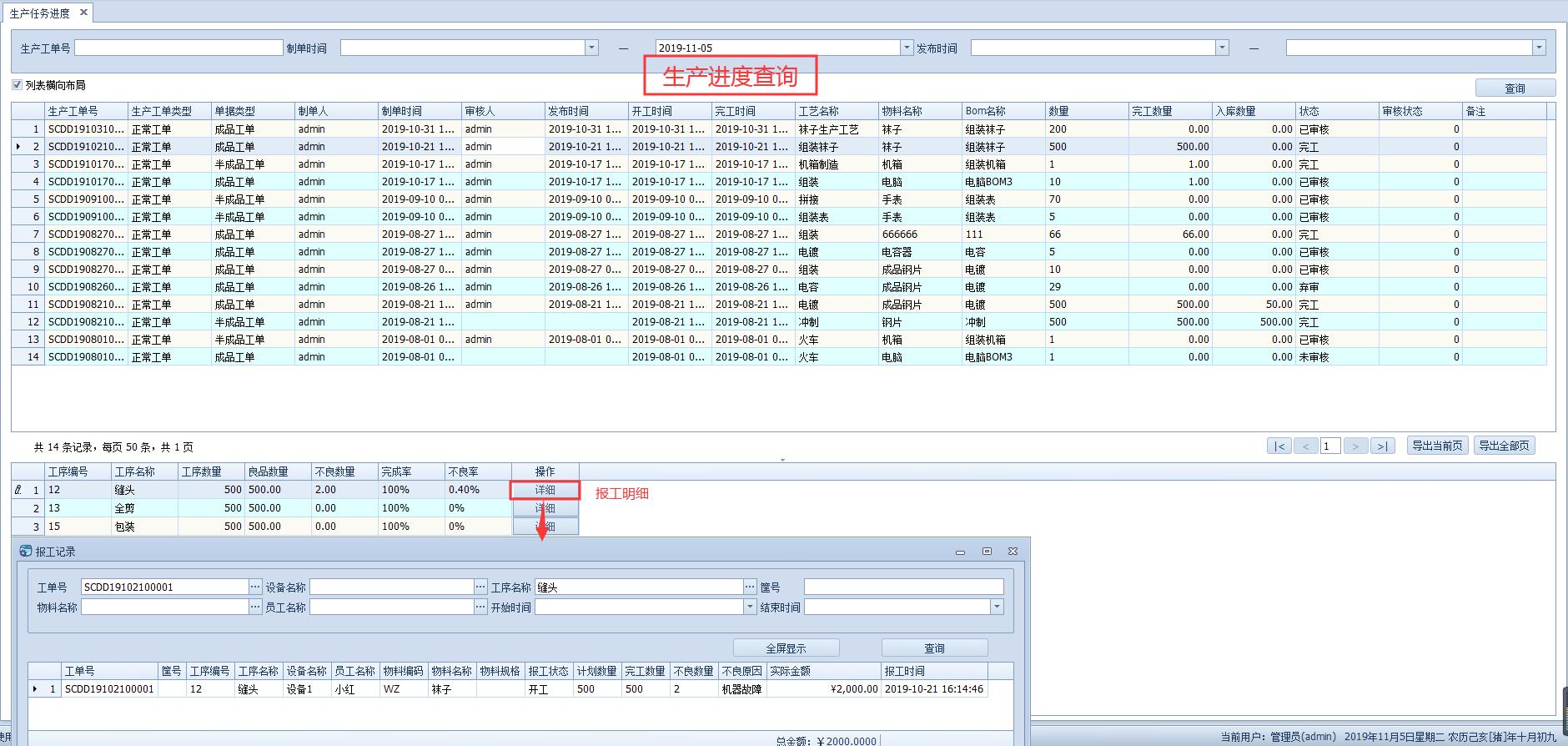Go to previous page of records
Screen dimensions: 1568x746
coord(1306,446)
